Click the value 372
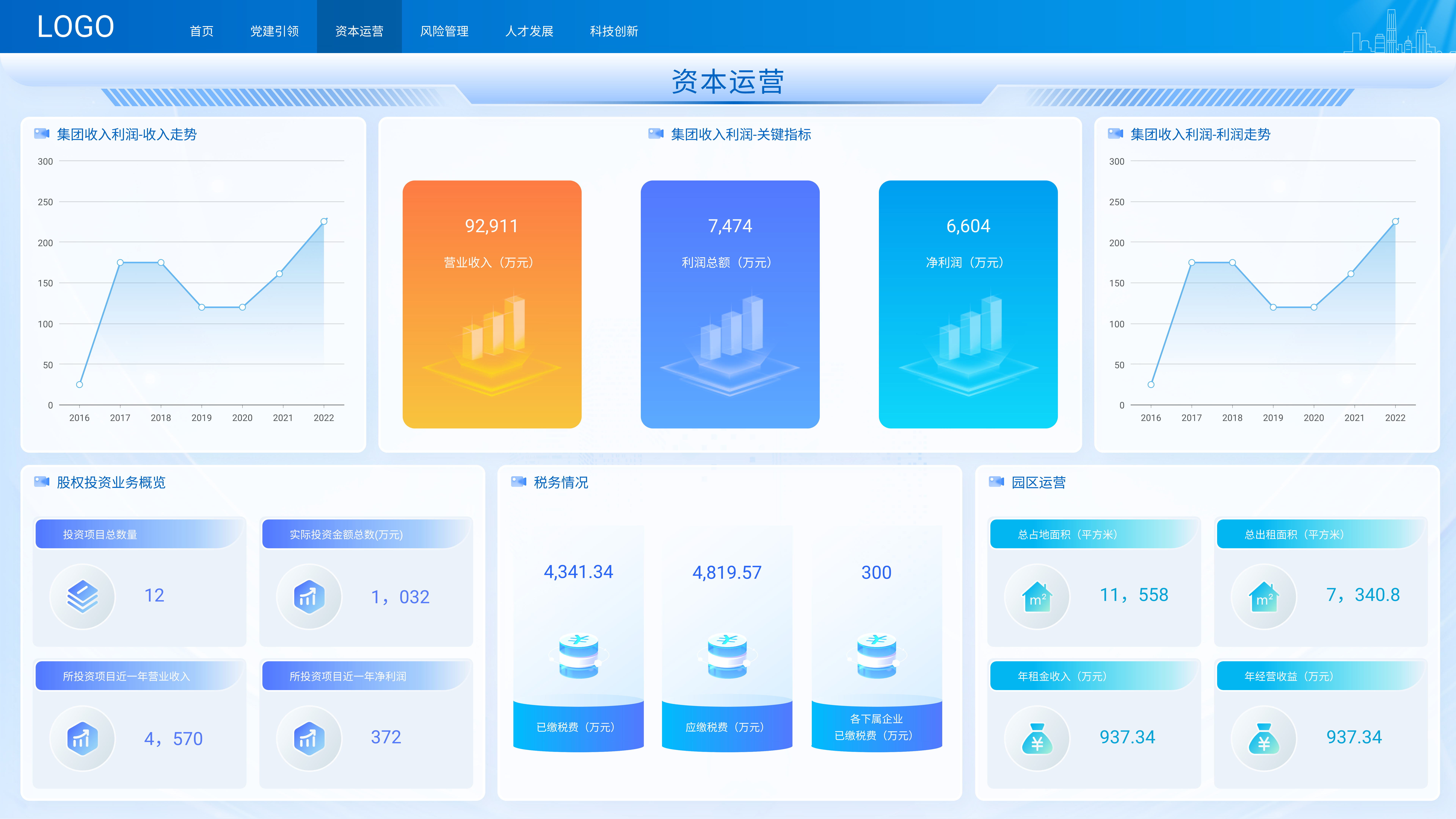Viewport: 1456px width, 819px height. tap(386, 737)
